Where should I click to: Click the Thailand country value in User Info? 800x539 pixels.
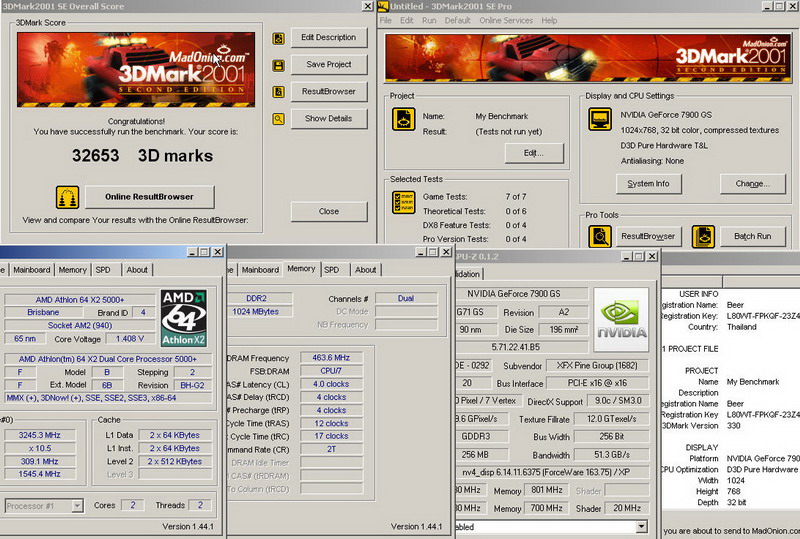coord(742,327)
